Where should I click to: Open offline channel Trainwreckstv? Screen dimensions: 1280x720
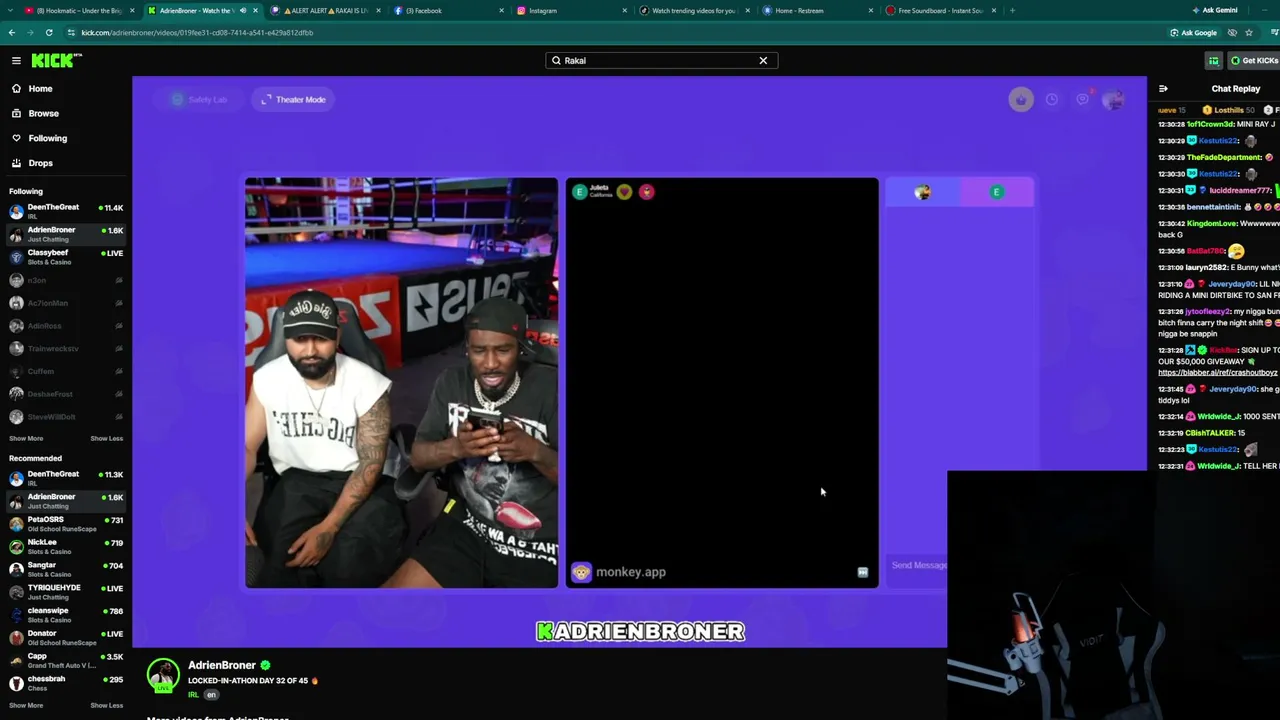point(66,348)
